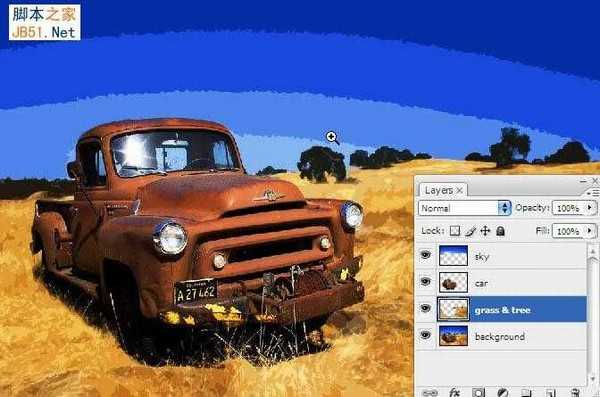Toggle visibility of background layer
This screenshot has width=600, height=397.
(425, 335)
